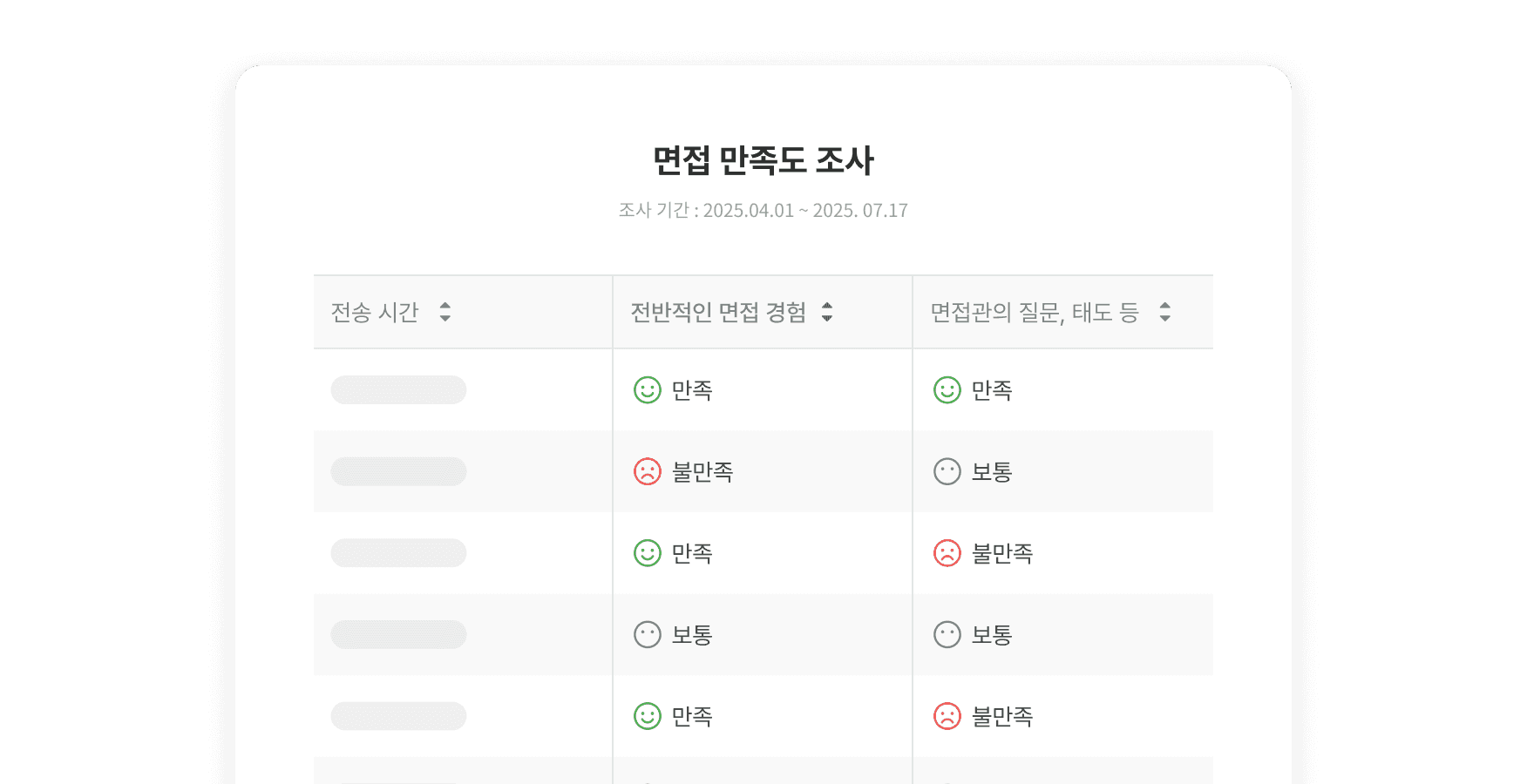1527x784 pixels.
Task: Click first row's green smiley, interviewer column
Action: click(947, 390)
